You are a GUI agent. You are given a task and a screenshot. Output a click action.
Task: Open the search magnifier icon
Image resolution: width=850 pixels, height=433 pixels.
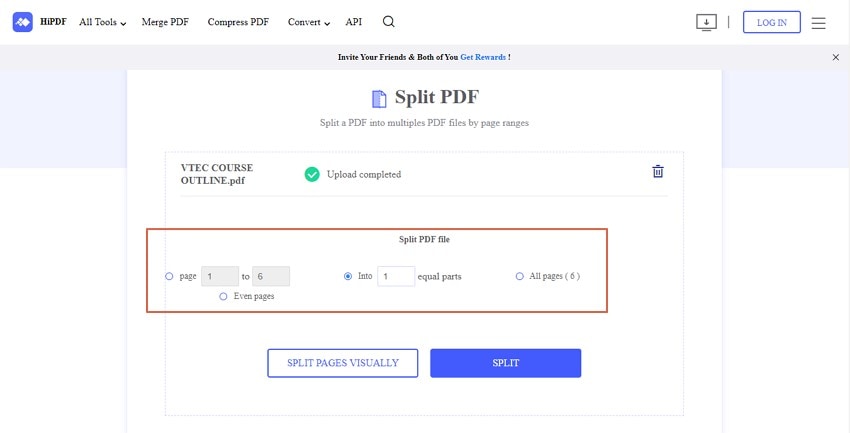pyautogui.click(x=389, y=22)
